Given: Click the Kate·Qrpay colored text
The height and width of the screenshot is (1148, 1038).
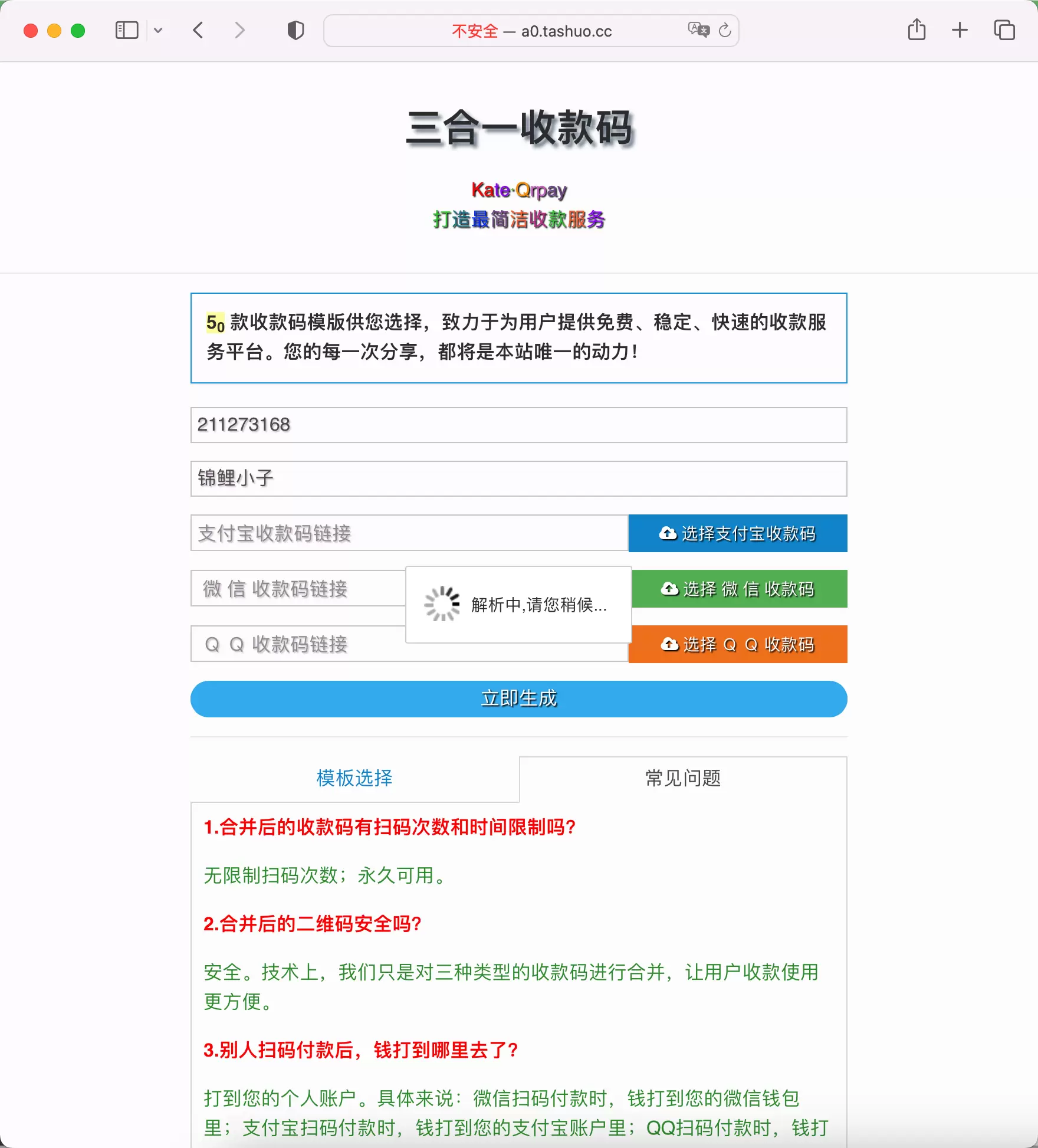Looking at the screenshot, I should click(x=519, y=191).
